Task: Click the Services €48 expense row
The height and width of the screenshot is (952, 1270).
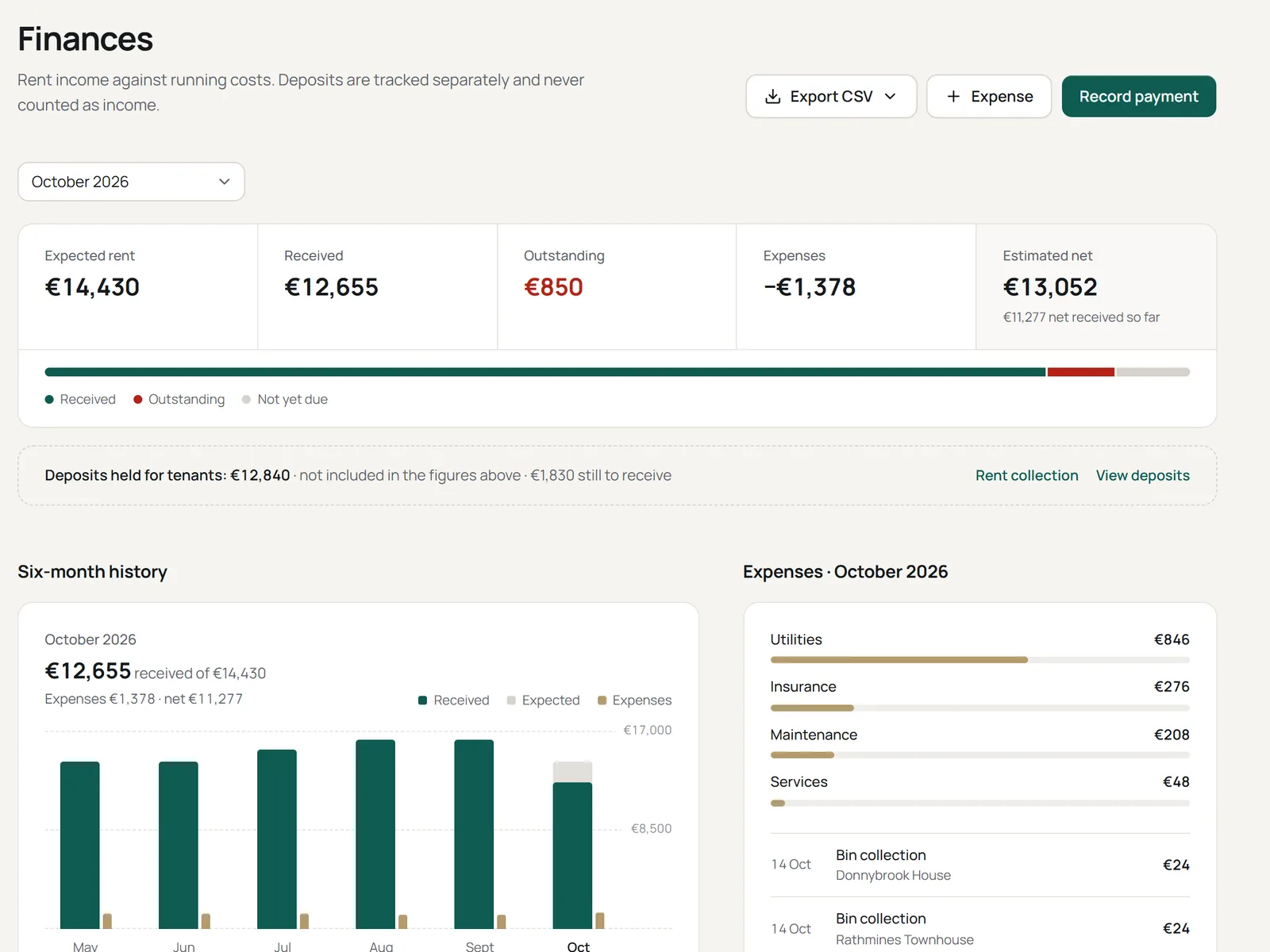Action: click(979, 790)
